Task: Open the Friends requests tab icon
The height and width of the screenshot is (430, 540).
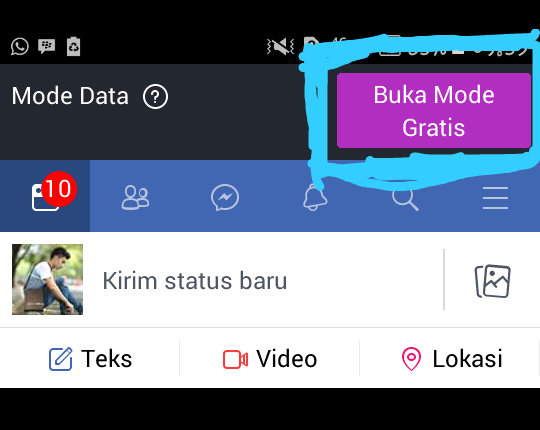Action: pos(135,198)
